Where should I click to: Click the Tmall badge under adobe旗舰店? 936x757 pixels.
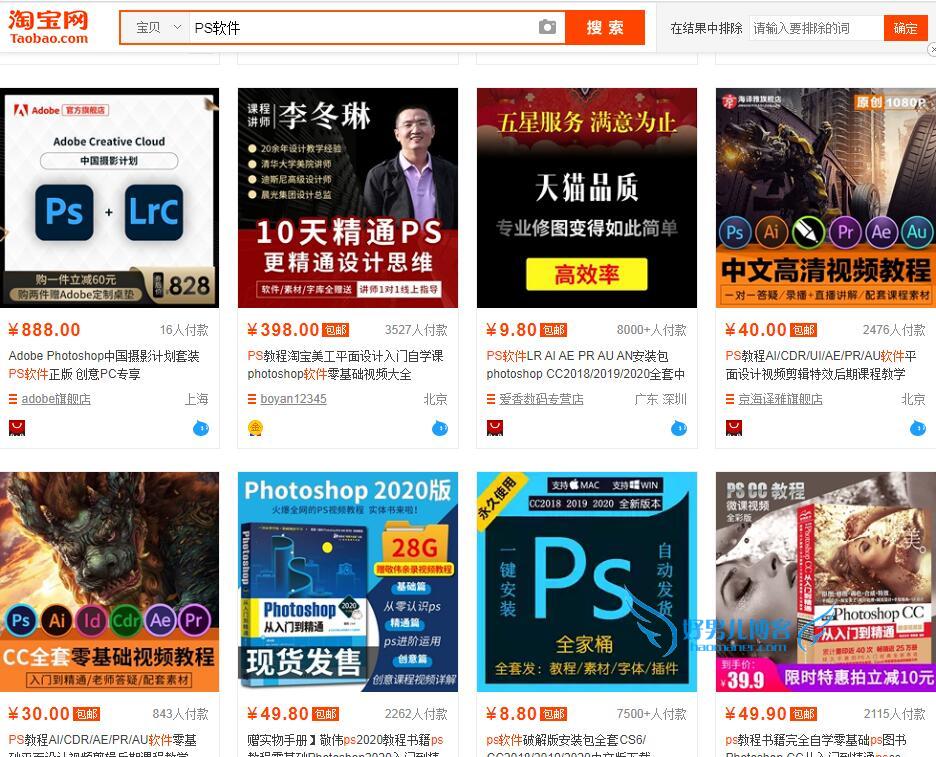17,427
